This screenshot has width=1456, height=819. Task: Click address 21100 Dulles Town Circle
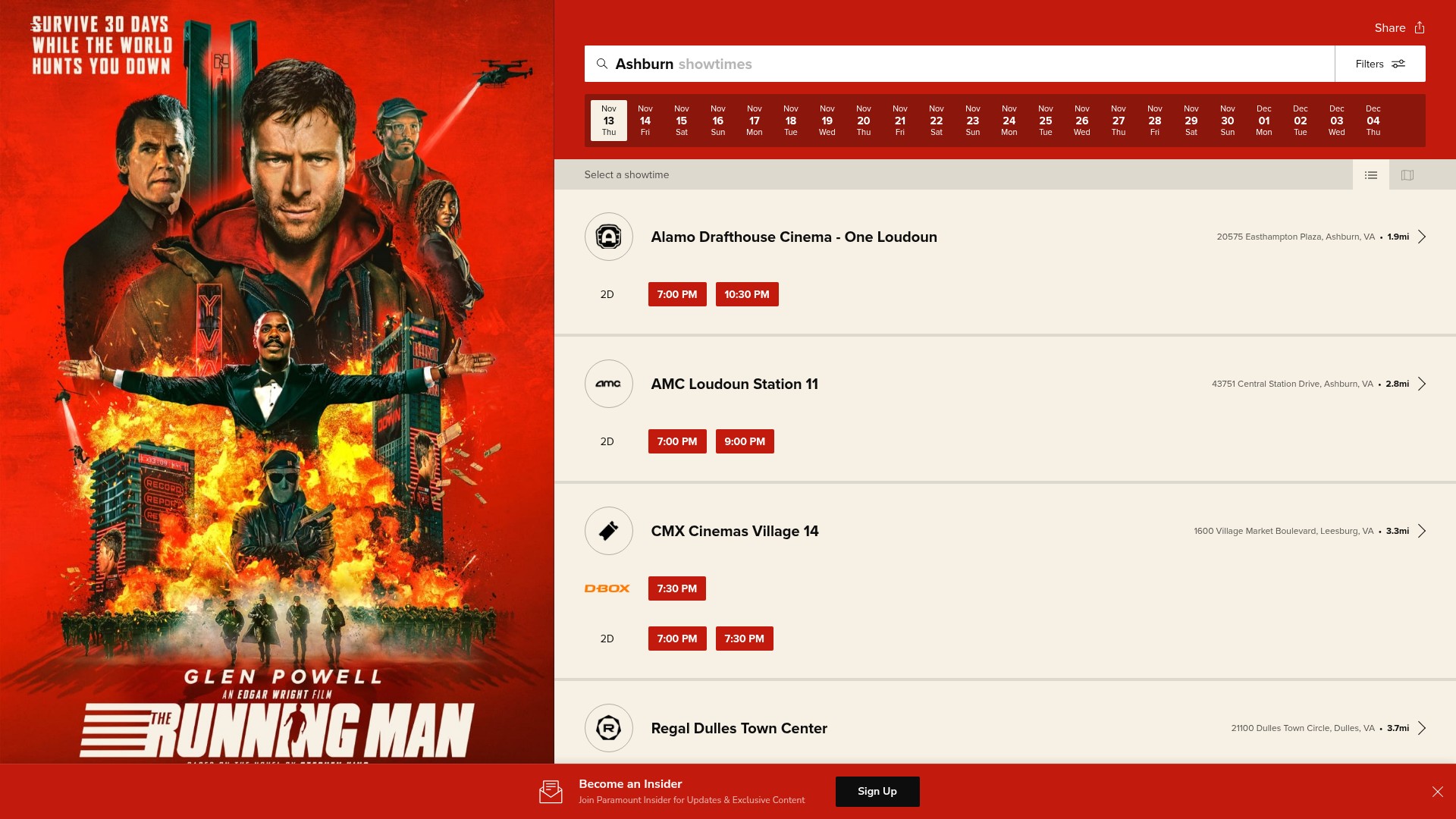coord(1302,728)
